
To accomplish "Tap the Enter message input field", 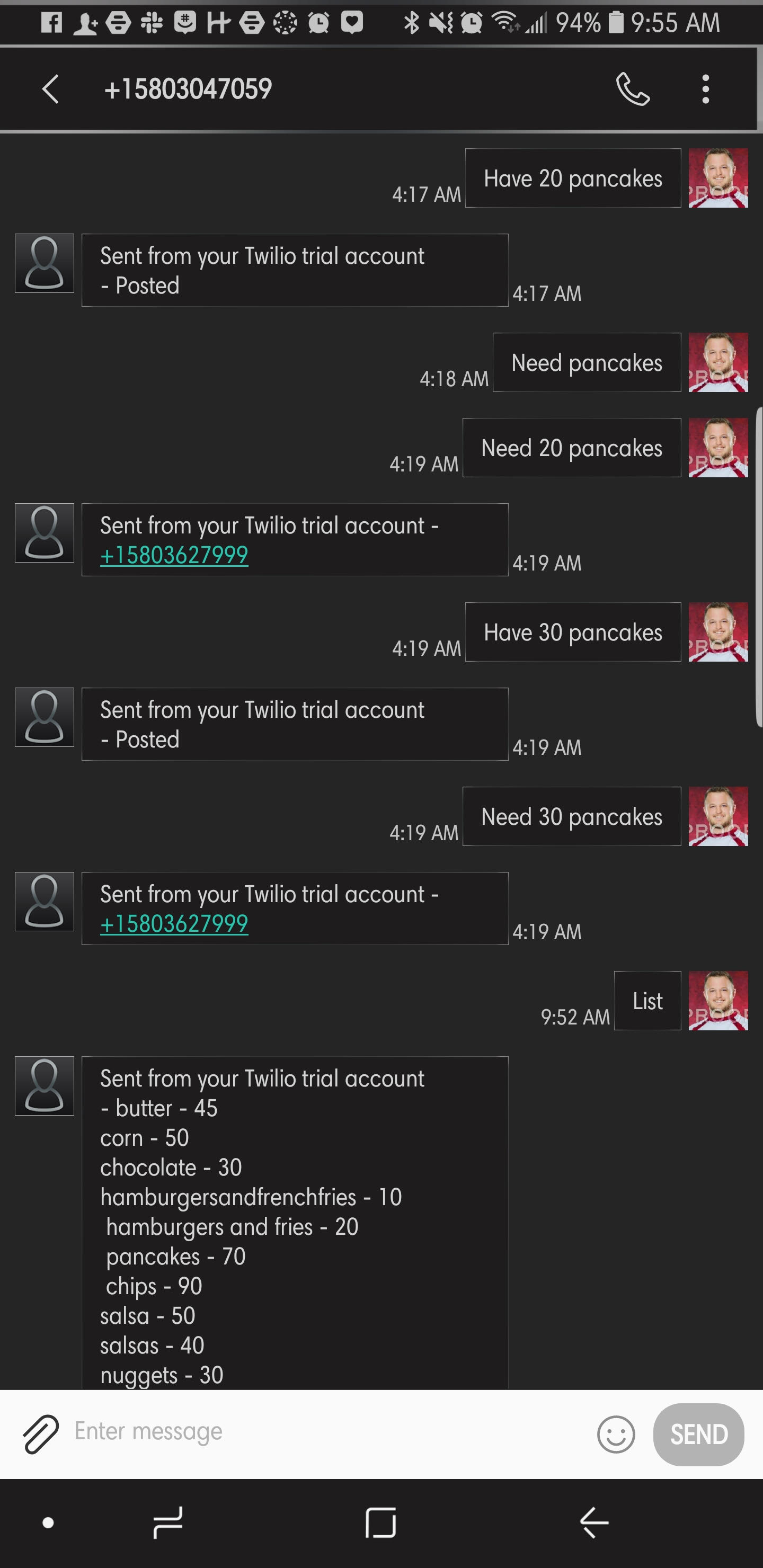I will pyautogui.click(x=329, y=1431).
